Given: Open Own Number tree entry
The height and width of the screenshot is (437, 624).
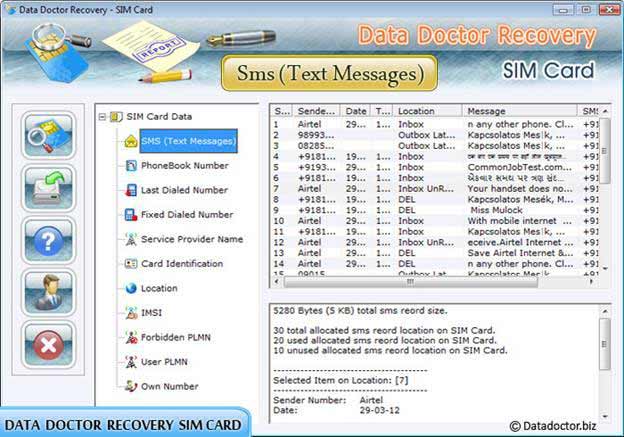Looking at the screenshot, I should (170, 386).
